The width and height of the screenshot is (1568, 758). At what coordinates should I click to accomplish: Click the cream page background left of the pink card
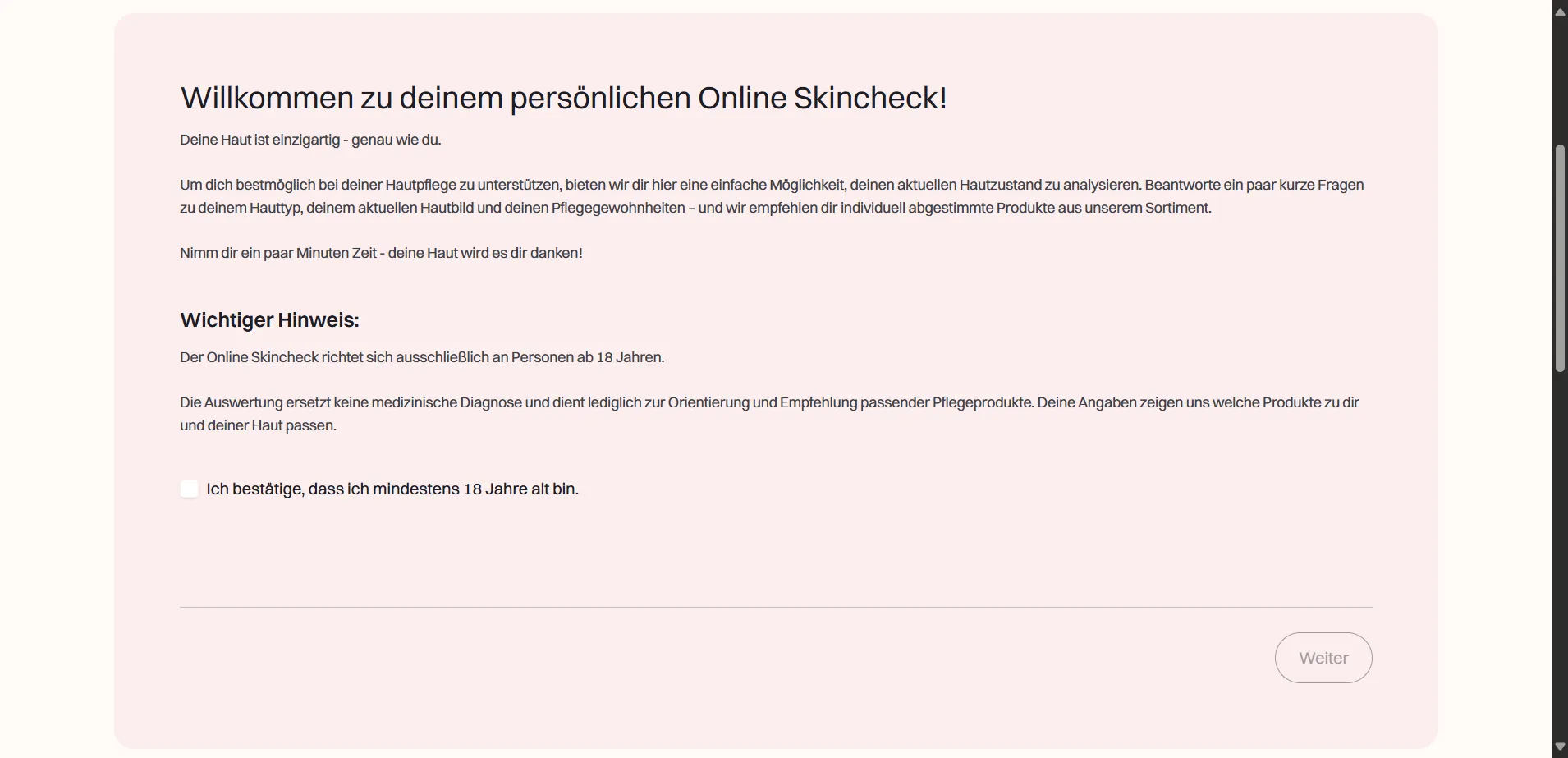tap(57, 378)
